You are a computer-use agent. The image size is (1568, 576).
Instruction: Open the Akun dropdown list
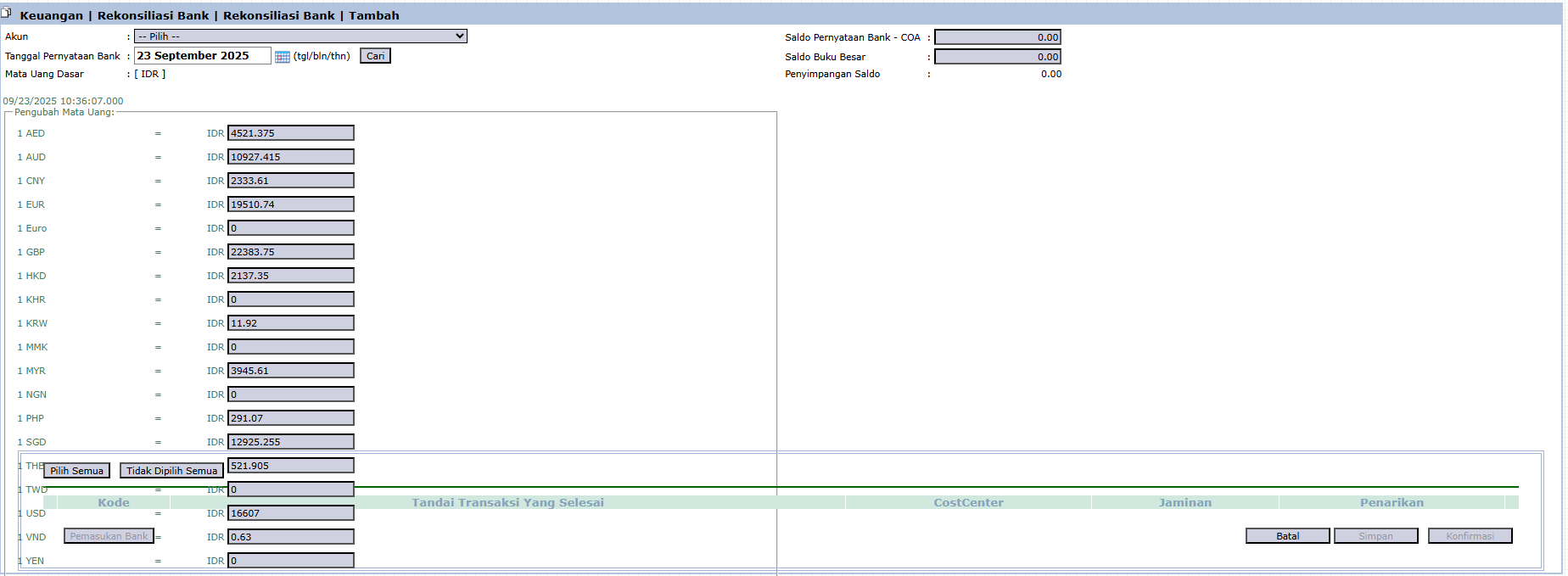pyautogui.click(x=300, y=36)
